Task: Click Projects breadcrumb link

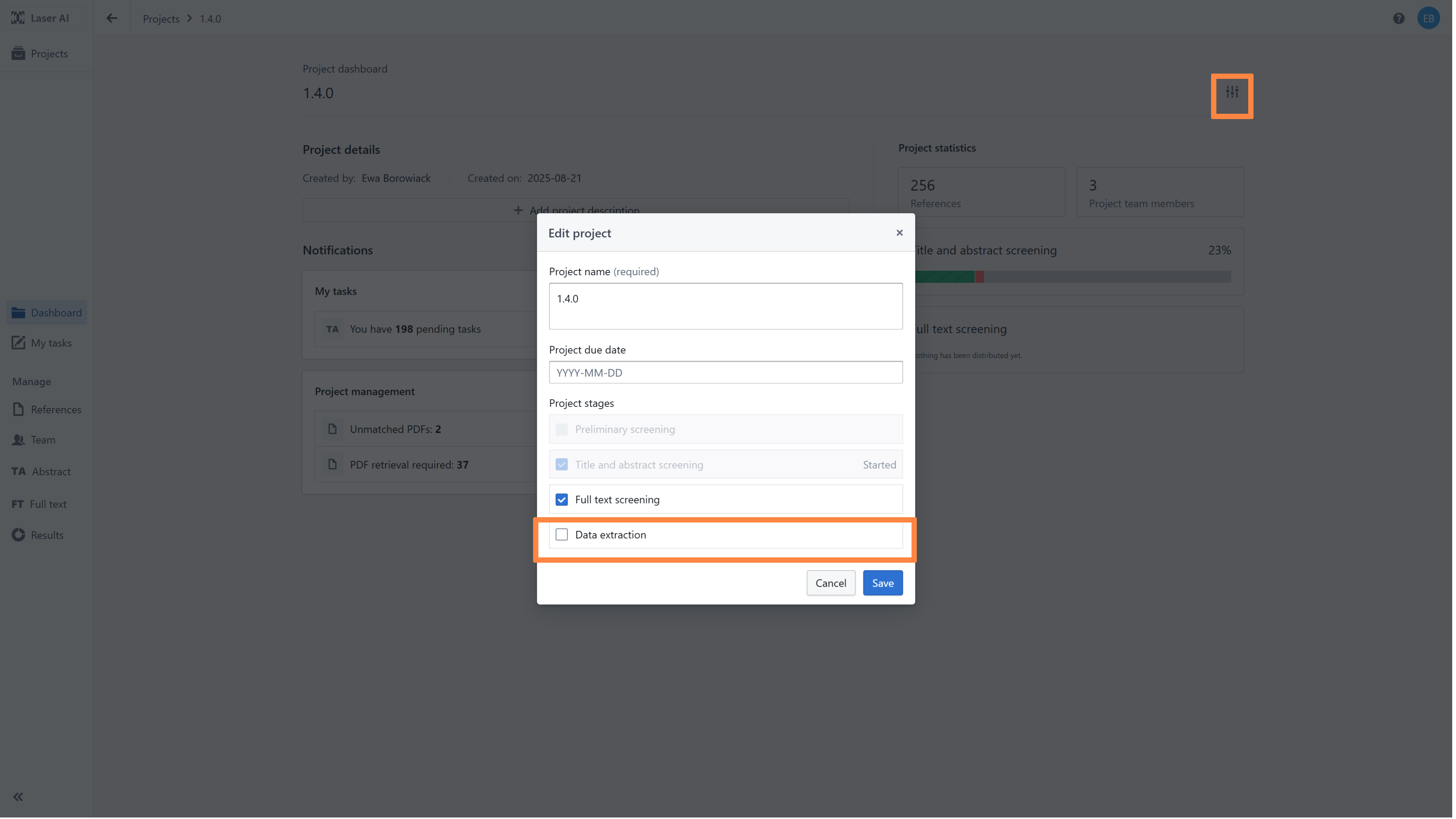Action: pos(161,19)
